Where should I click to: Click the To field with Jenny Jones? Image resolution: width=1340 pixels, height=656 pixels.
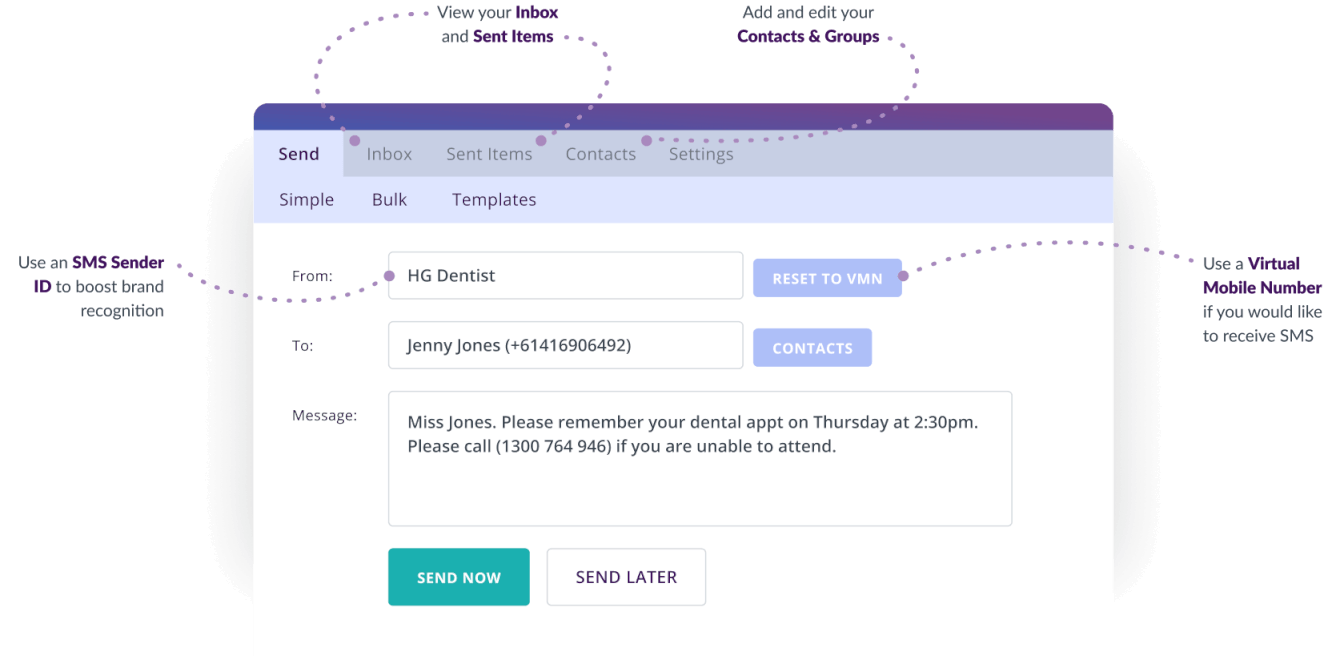565,345
